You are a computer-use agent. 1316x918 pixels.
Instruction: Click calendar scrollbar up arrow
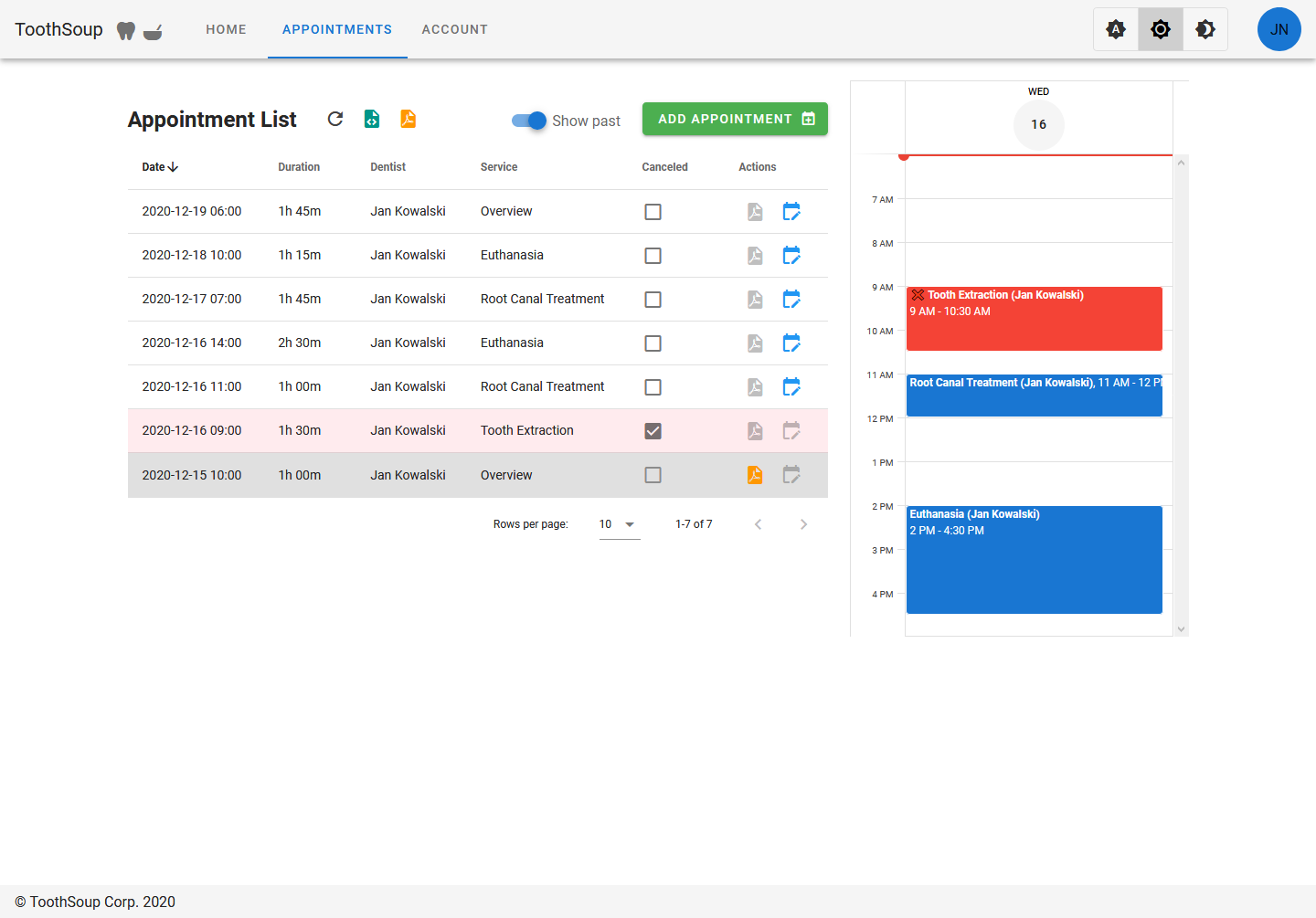[x=1181, y=163]
